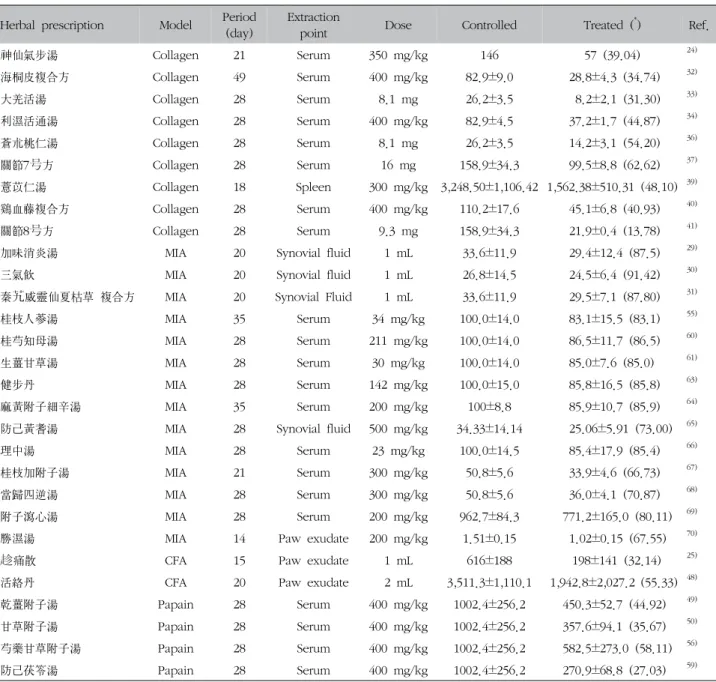Screen dimensions: 716x682
Task: Open reference 59 citation in last row
Action: tap(692, 665)
